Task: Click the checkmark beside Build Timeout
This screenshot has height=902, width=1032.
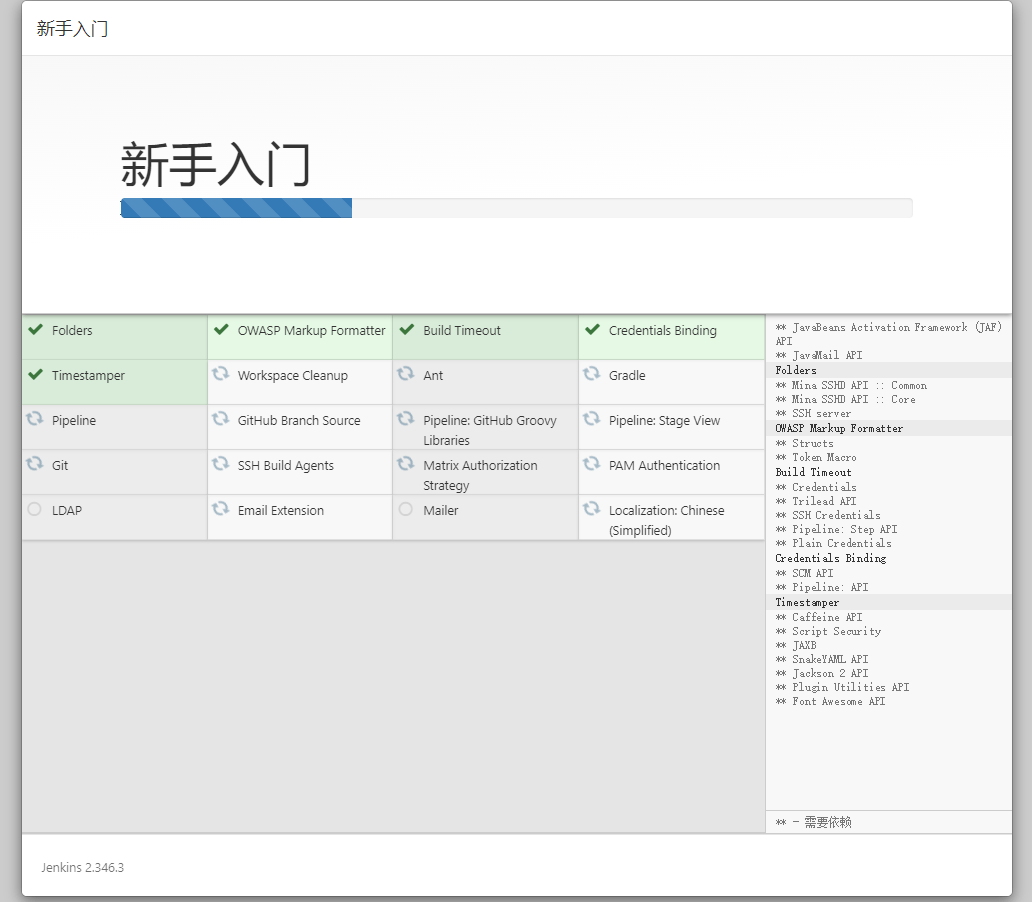Action: tap(406, 330)
